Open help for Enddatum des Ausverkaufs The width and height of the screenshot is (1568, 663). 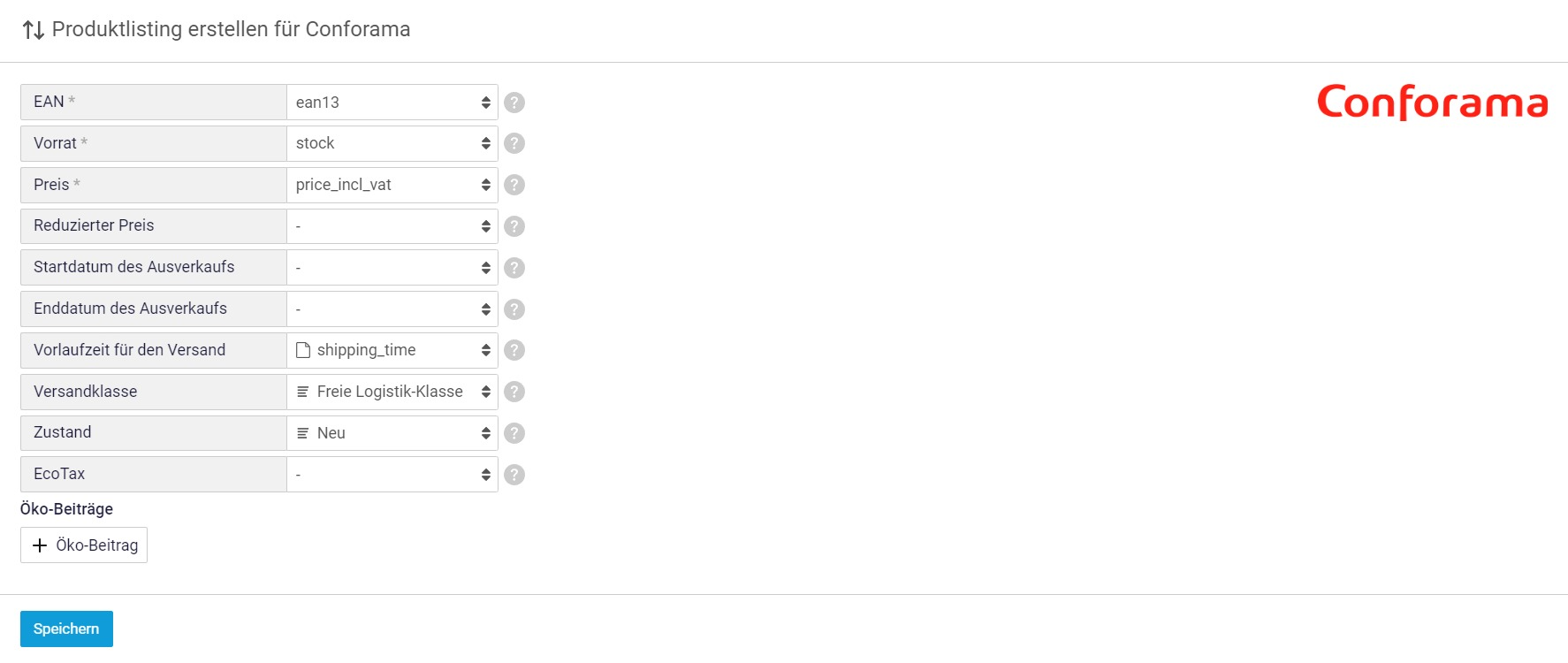click(x=514, y=309)
